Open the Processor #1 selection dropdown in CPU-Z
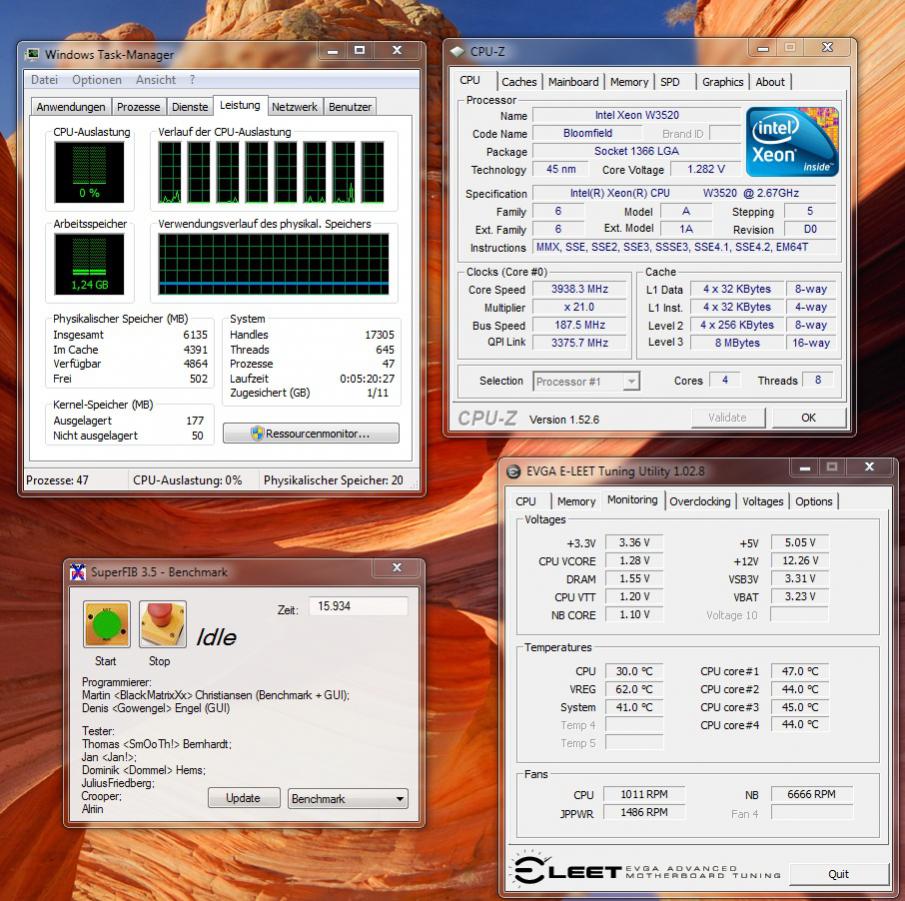This screenshot has width=905, height=901. [x=586, y=381]
